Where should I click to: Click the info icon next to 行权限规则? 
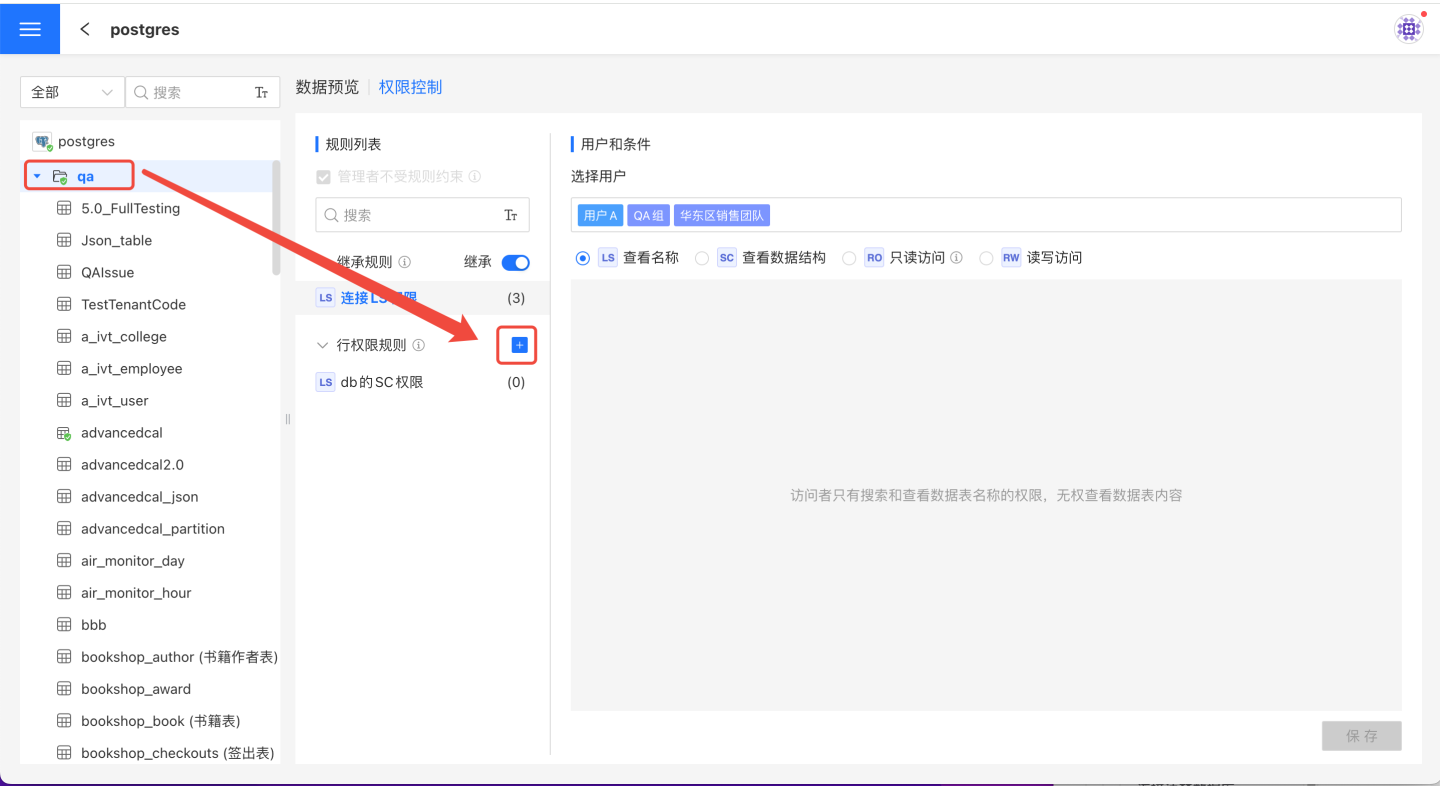419,345
